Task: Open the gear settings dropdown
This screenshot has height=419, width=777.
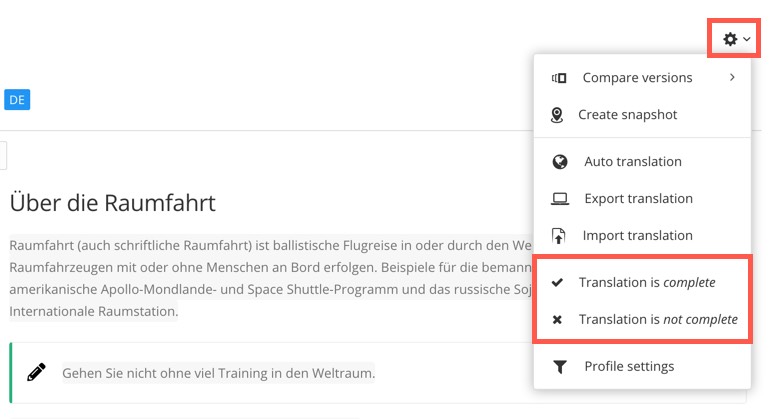Action: 736,40
